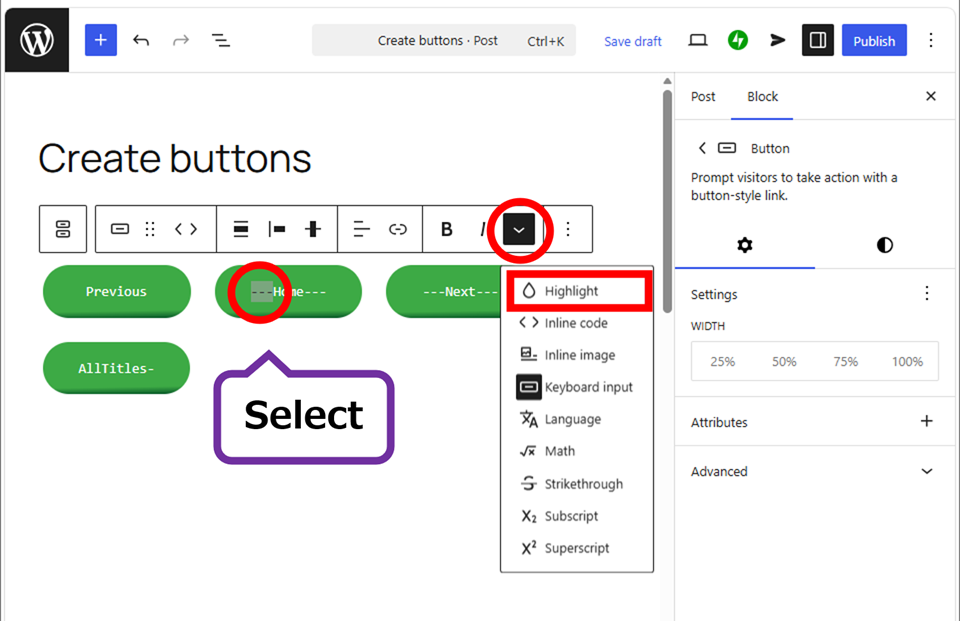
Task: Go back from Button block panel
Action: coord(702,148)
